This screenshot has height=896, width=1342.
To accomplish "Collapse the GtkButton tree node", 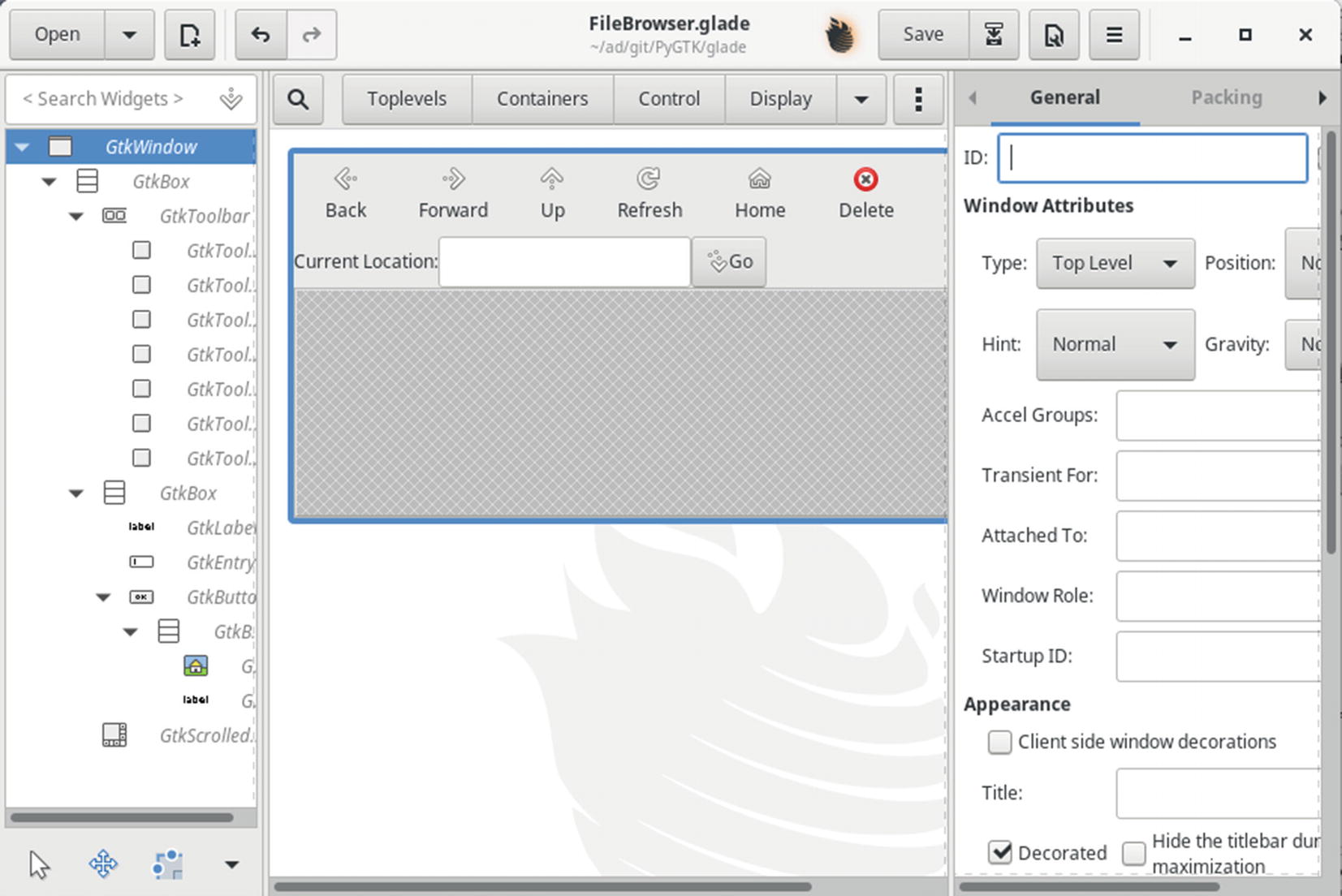I will coord(103,597).
